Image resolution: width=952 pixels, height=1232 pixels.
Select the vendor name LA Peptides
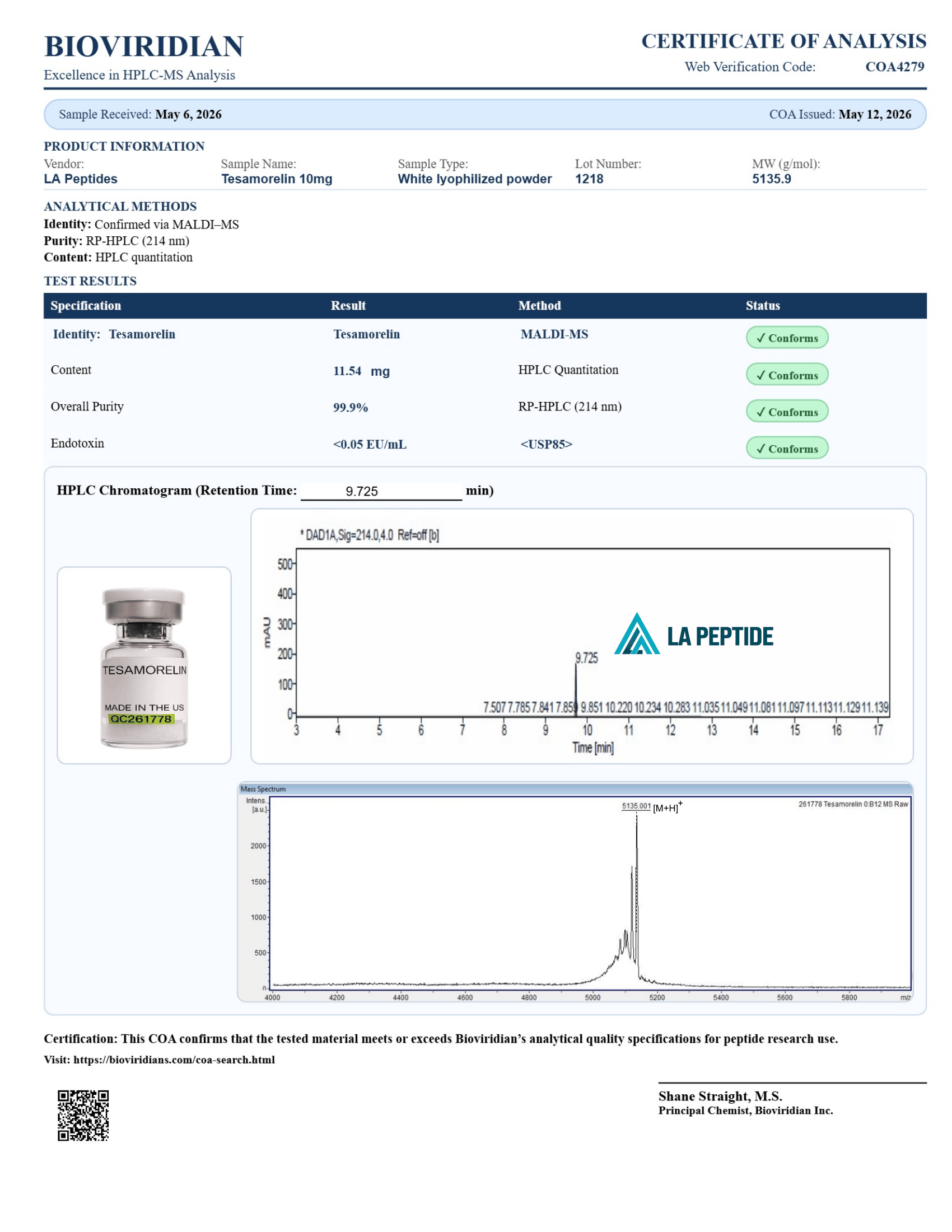[x=81, y=179]
